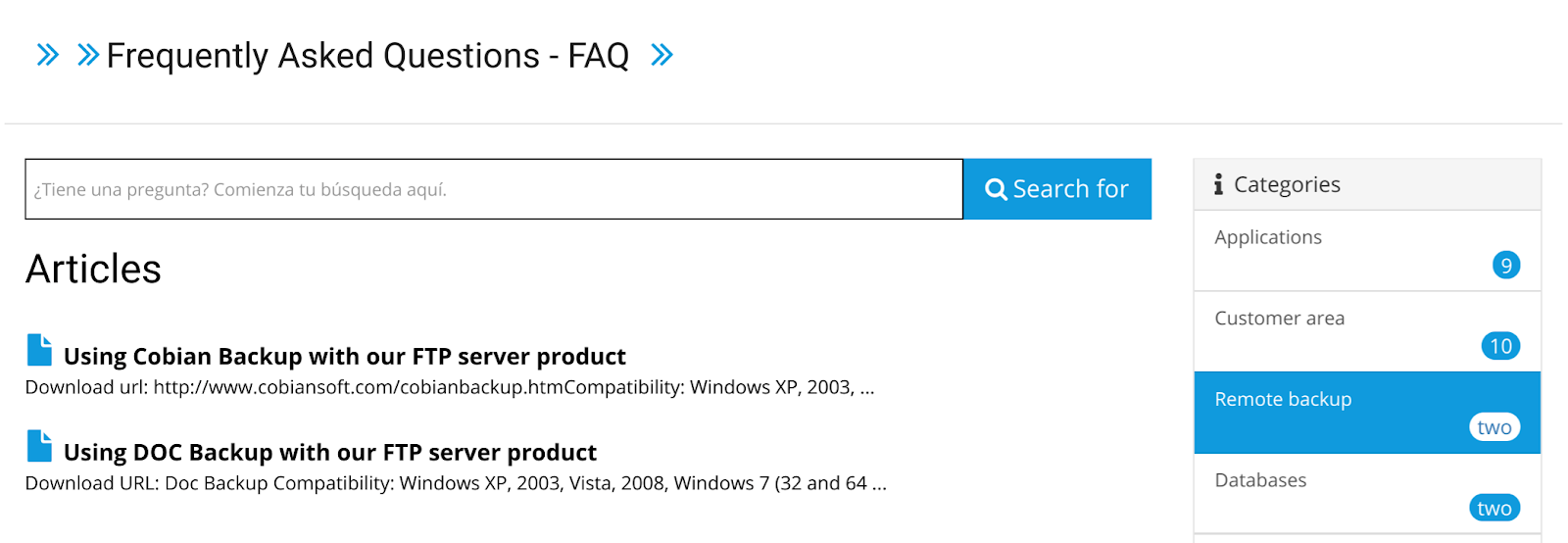Click the document icon beside DOC Backup article

click(39, 446)
